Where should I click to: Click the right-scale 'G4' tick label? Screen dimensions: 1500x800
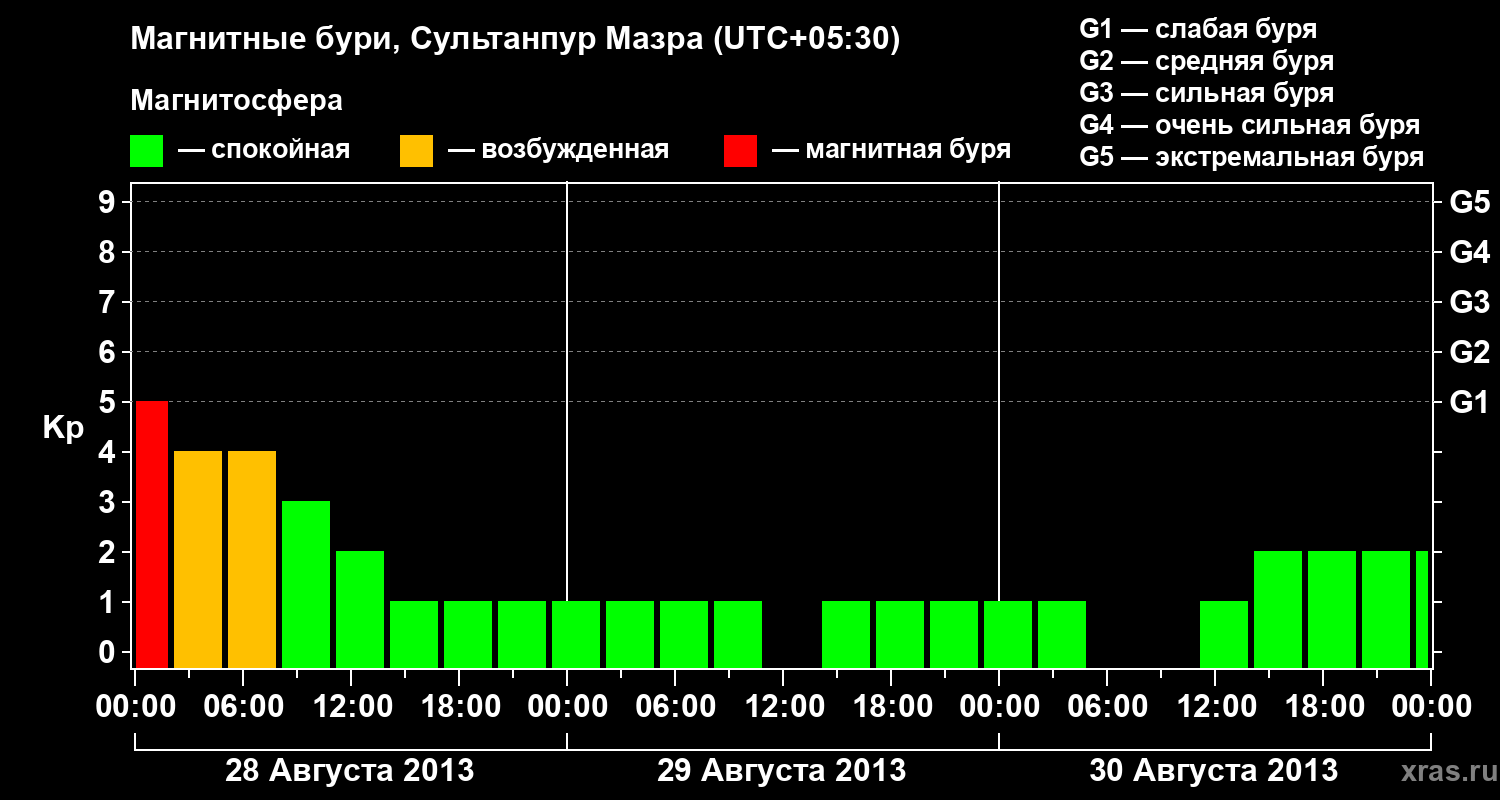click(1469, 253)
